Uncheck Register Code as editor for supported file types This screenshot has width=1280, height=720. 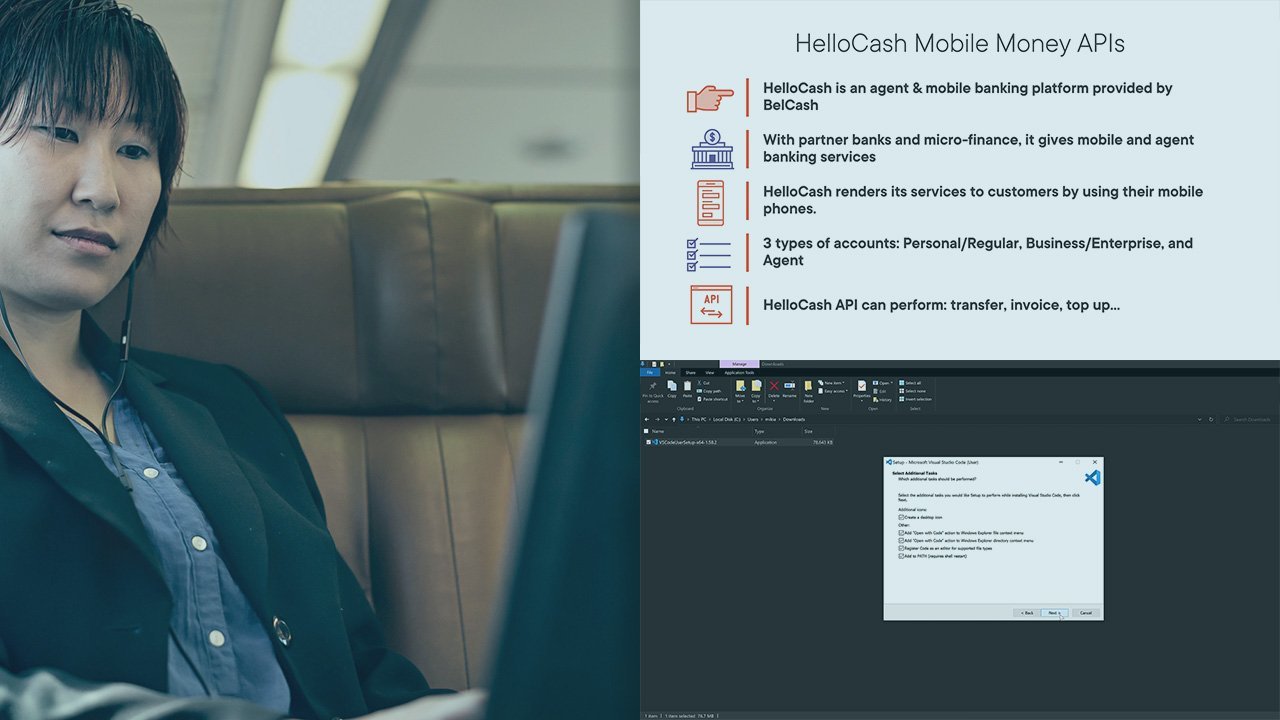(x=901, y=548)
